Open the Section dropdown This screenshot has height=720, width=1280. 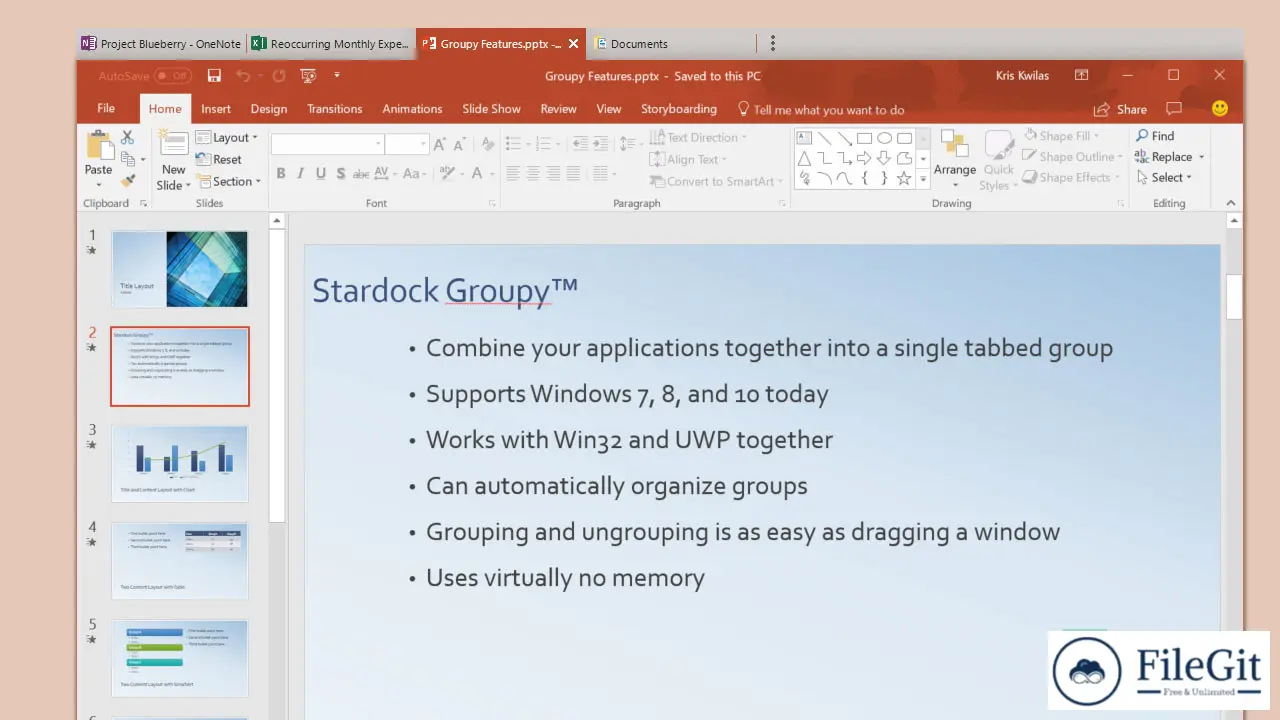pyautogui.click(x=229, y=181)
